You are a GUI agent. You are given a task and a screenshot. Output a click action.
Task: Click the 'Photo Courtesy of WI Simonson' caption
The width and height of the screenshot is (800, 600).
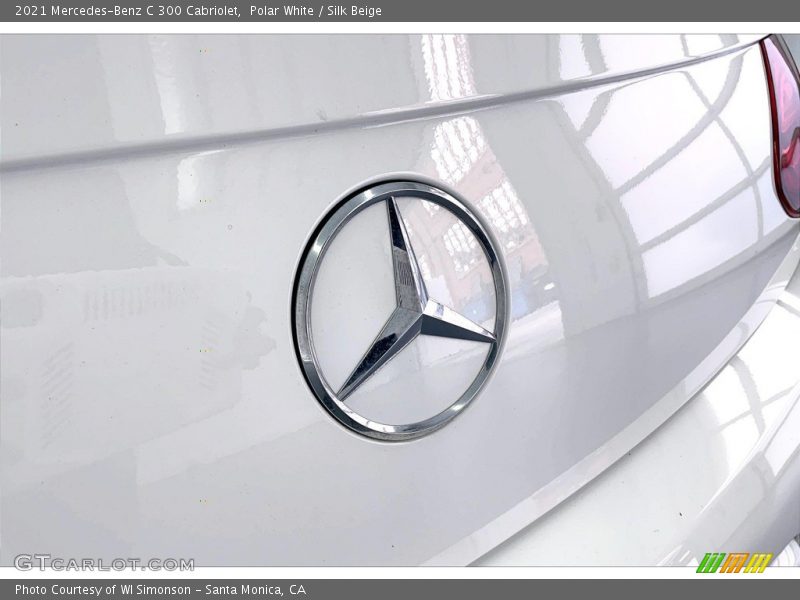161,590
